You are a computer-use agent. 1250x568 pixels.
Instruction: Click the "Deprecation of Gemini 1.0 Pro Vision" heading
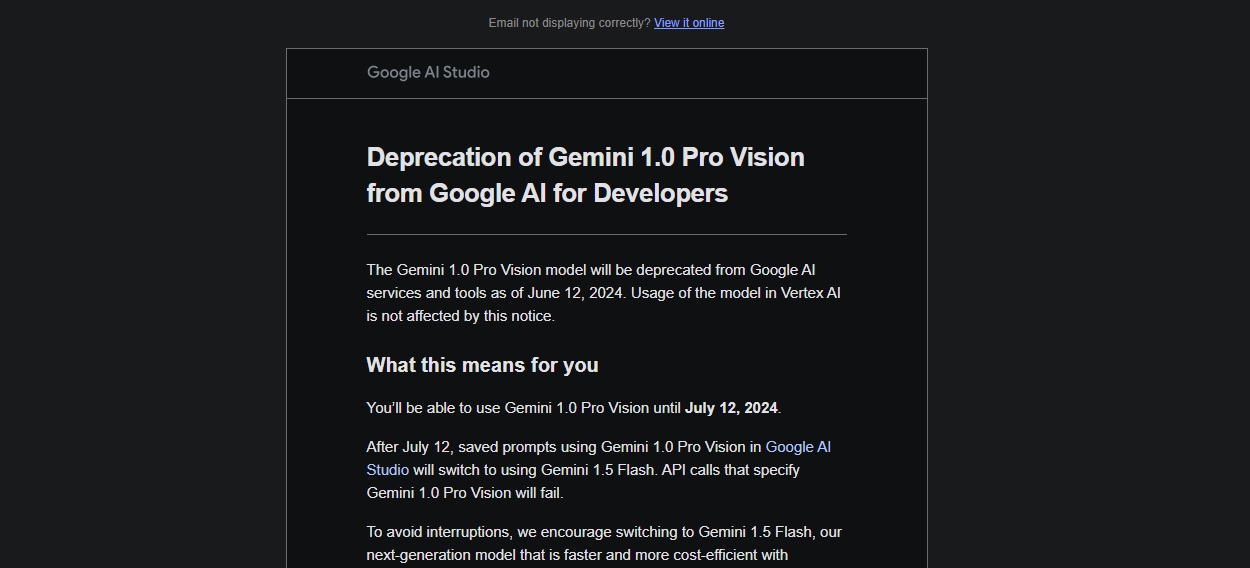(585, 158)
